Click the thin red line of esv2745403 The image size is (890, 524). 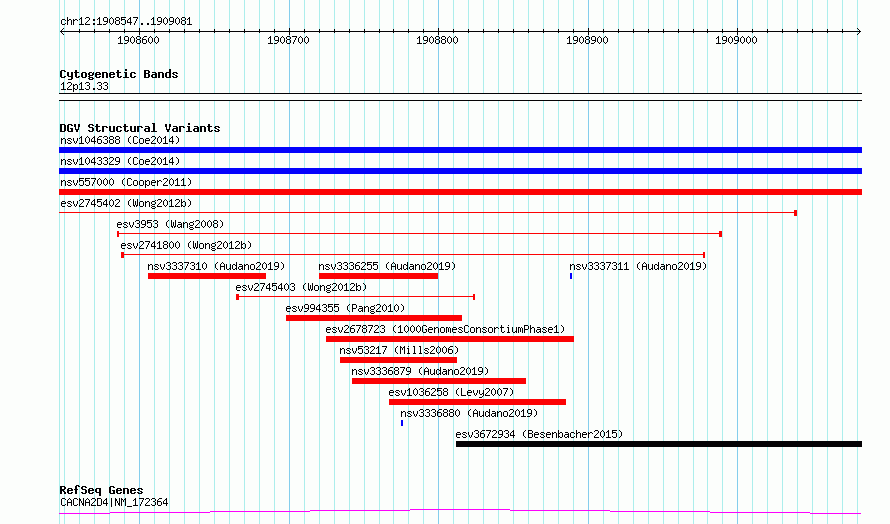356,297
